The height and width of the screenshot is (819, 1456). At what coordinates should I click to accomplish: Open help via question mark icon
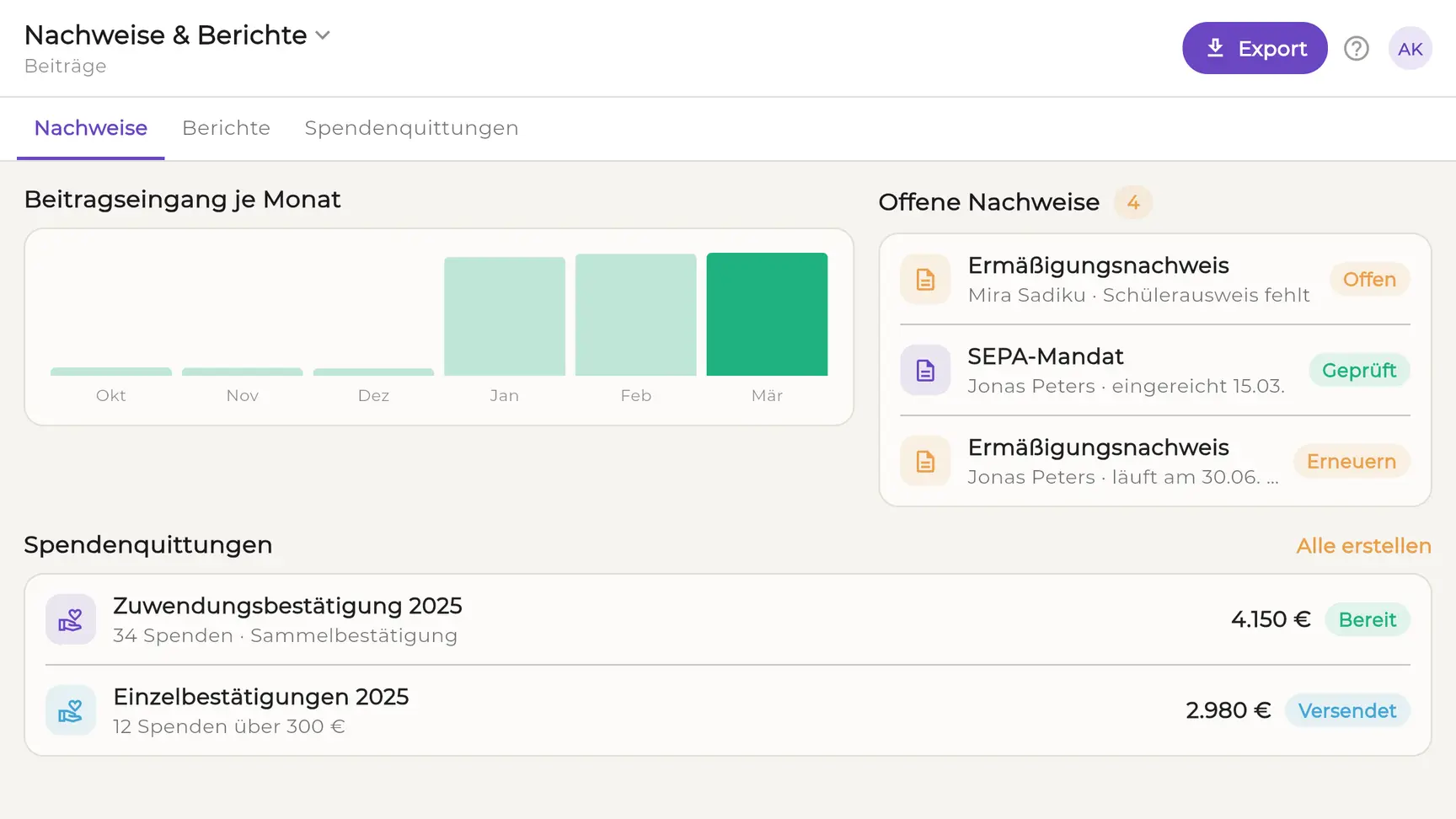point(1357,49)
